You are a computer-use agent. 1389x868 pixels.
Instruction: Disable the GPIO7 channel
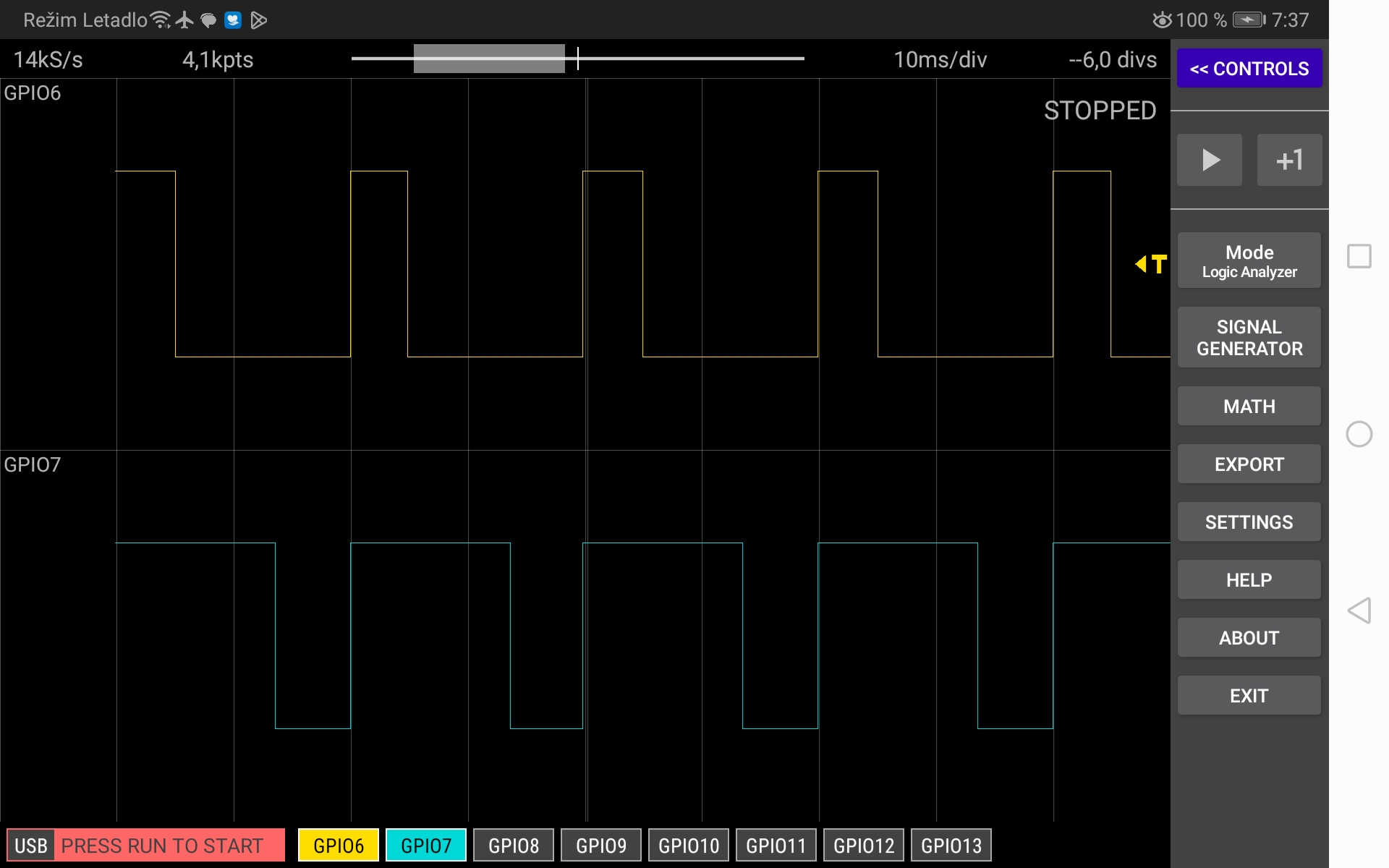(425, 844)
